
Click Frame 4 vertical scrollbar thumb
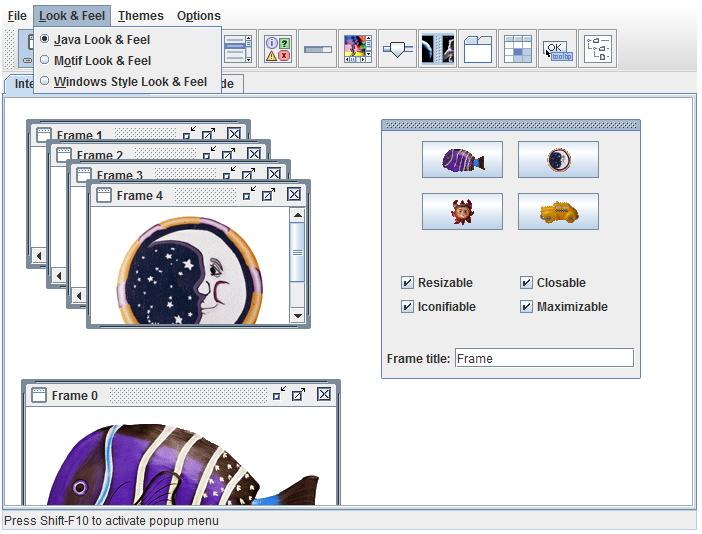pyautogui.click(x=297, y=252)
